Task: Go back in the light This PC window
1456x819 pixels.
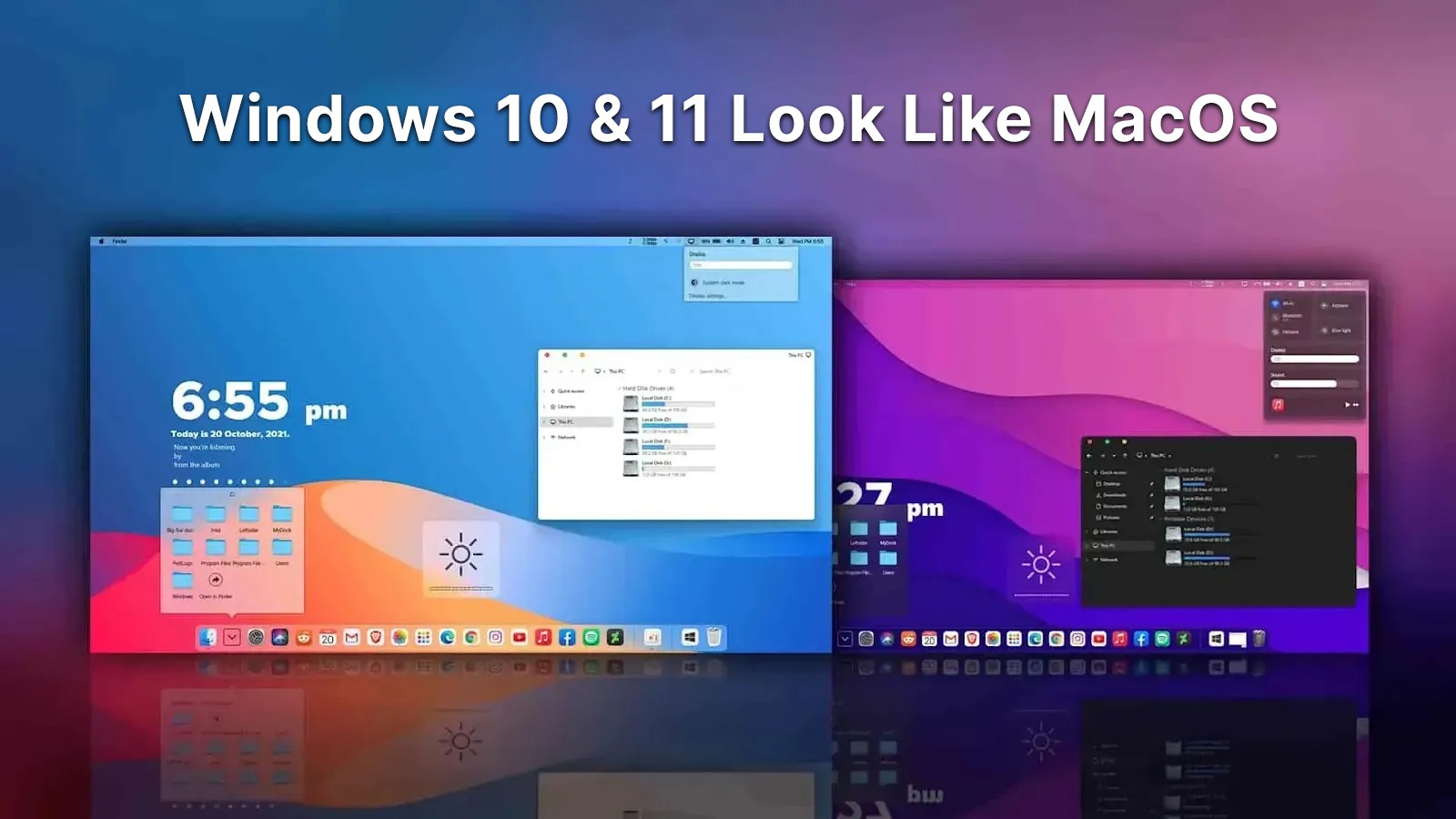Action: 546,371
